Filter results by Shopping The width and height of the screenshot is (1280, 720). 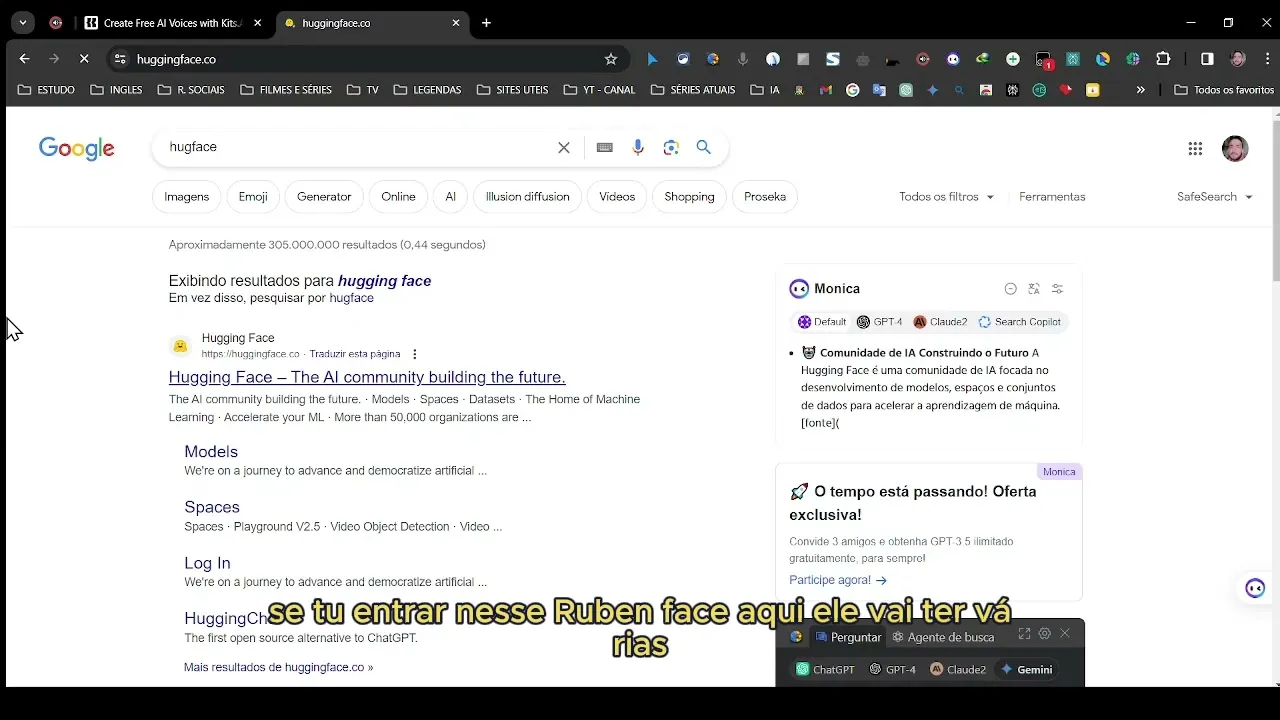tap(690, 197)
